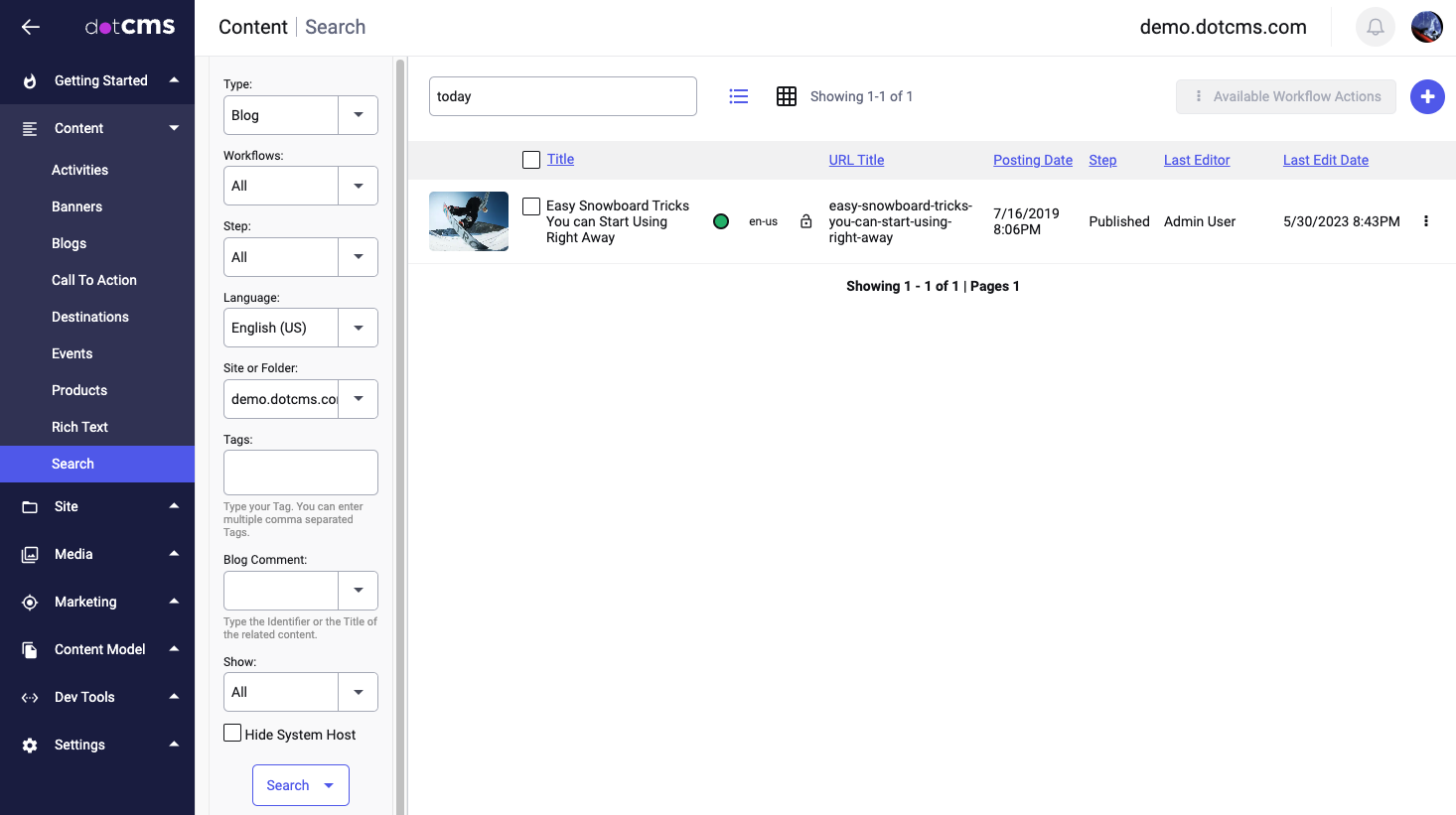
Task: Click the Search button in filter panel
Action: pos(288,785)
